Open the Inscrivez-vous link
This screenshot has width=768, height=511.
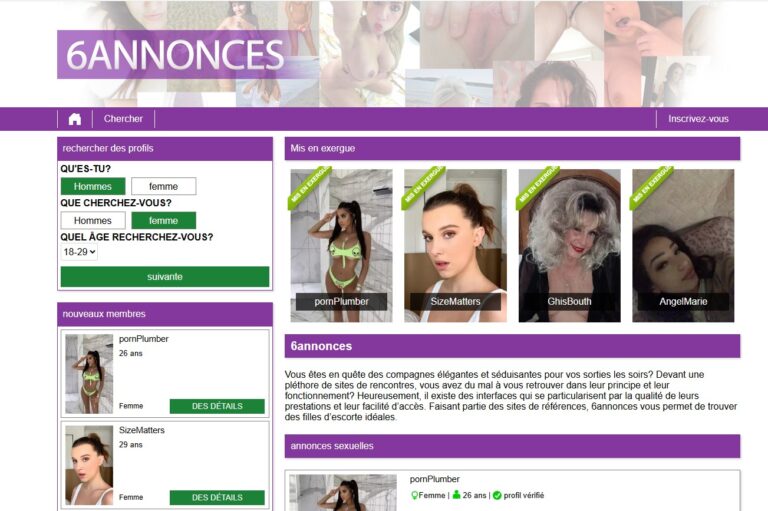click(698, 119)
